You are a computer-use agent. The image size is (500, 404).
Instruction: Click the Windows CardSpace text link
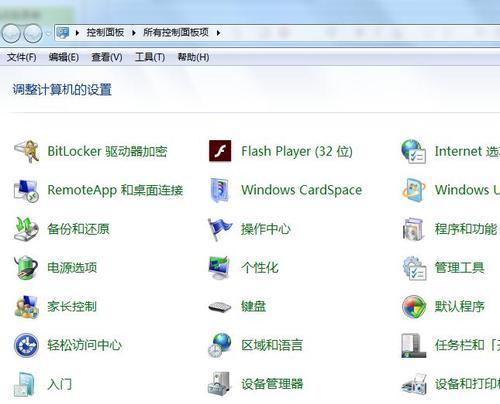pyautogui.click(x=302, y=190)
